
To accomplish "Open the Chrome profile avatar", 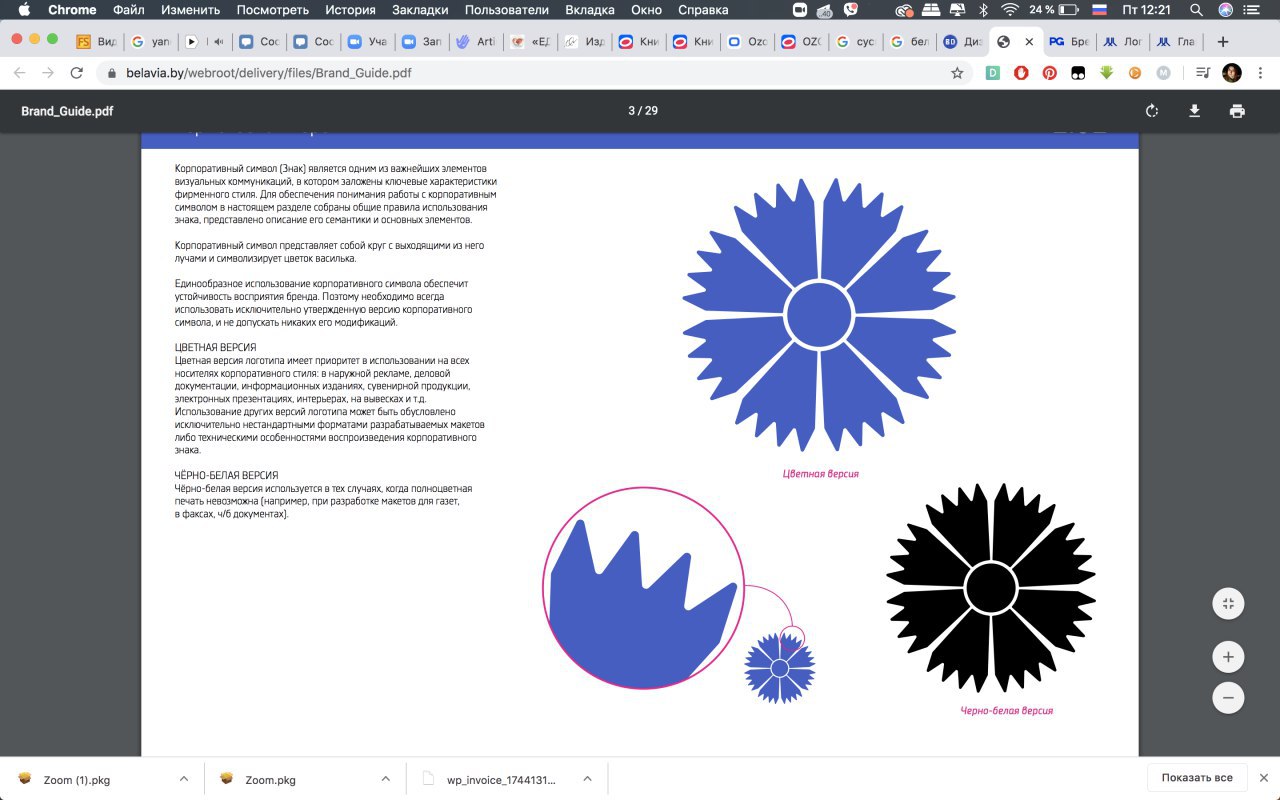I will tap(1232, 73).
